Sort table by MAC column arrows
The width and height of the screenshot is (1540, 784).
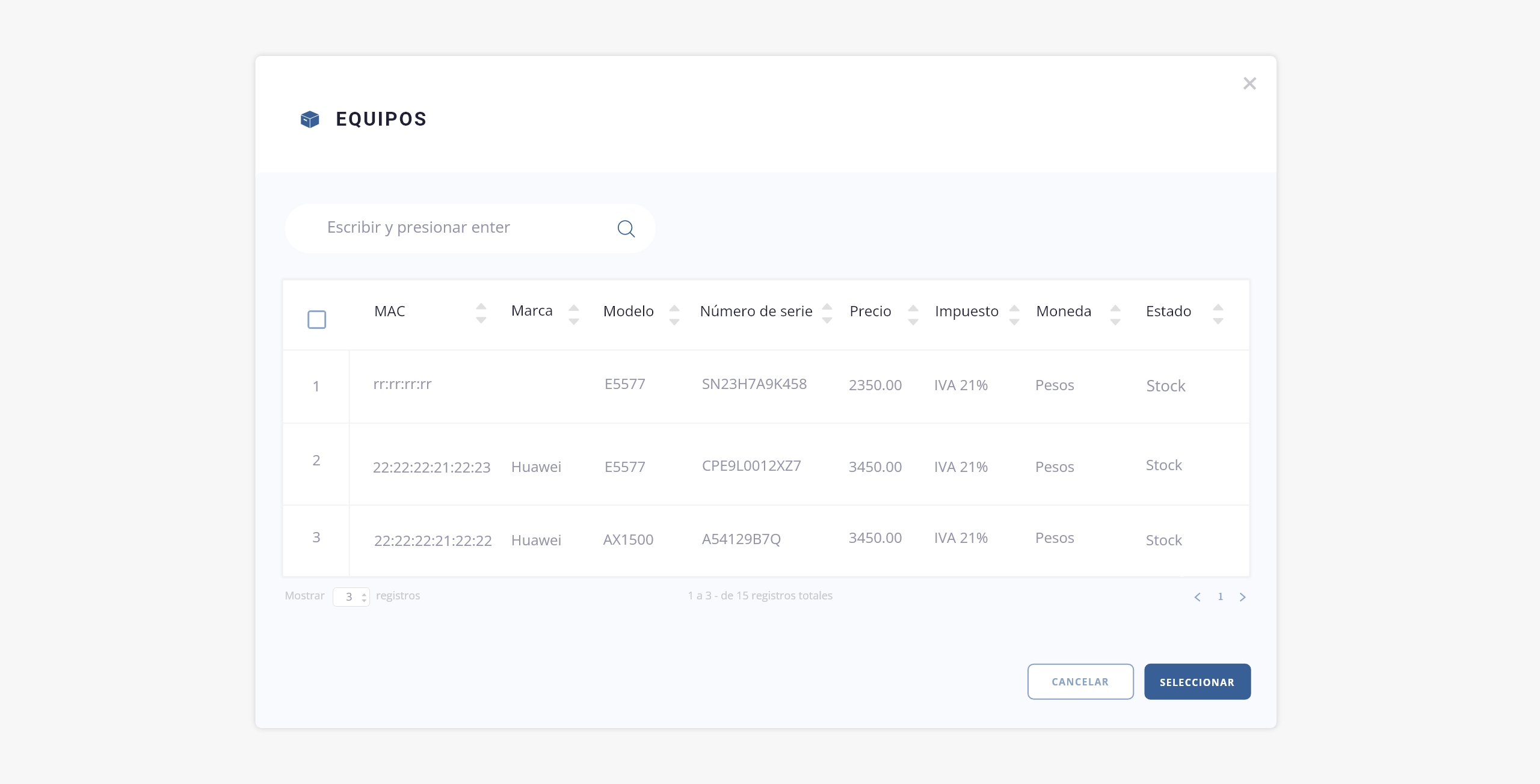(481, 313)
